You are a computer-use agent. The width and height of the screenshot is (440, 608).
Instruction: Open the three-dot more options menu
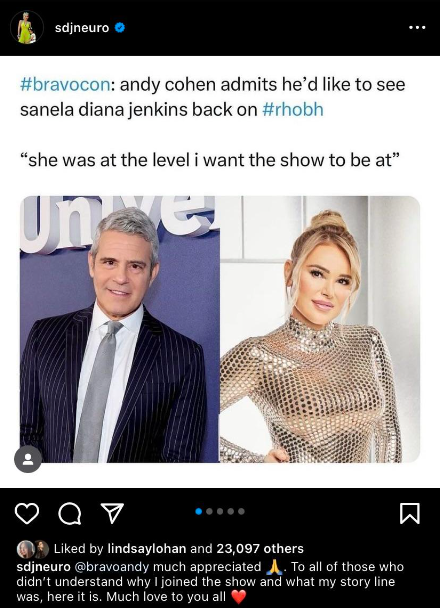pyautogui.click(x=417, y=28)
